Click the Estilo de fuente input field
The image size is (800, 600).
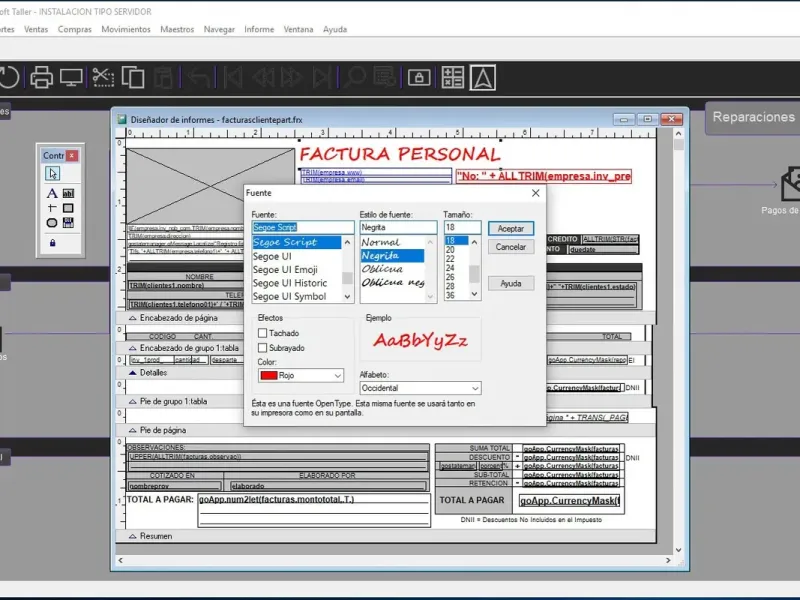(398, 228)
